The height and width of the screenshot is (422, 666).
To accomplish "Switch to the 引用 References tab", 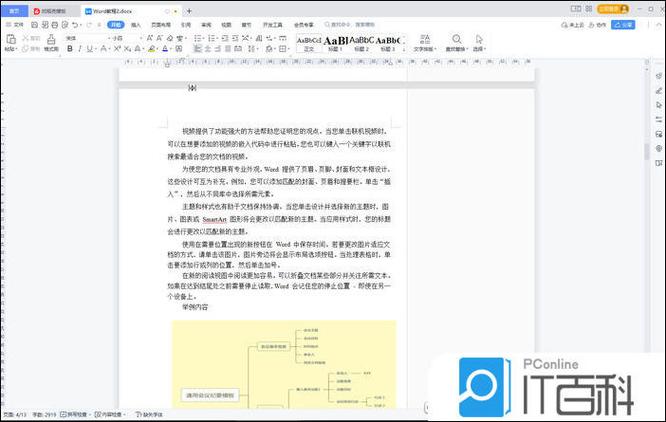I will tap(186, 25).
